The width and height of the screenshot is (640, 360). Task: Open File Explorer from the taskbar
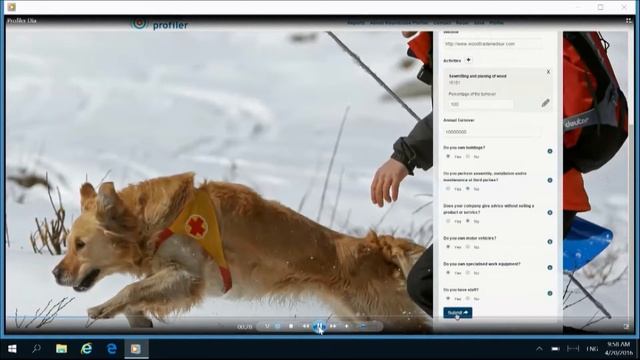[x=62, y=349]
